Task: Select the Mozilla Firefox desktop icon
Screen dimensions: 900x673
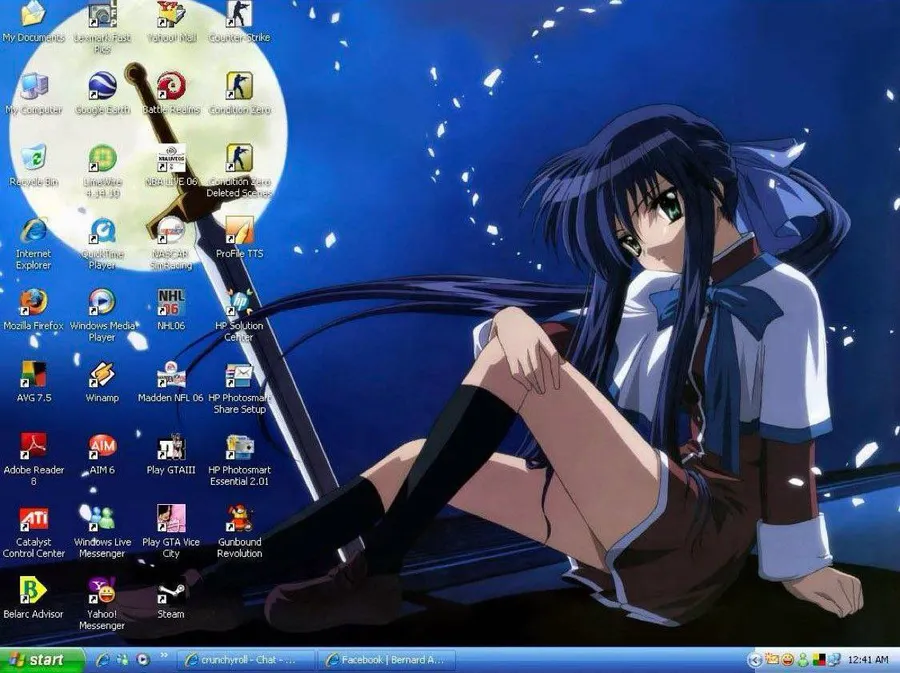Action: tap(33, 310)
